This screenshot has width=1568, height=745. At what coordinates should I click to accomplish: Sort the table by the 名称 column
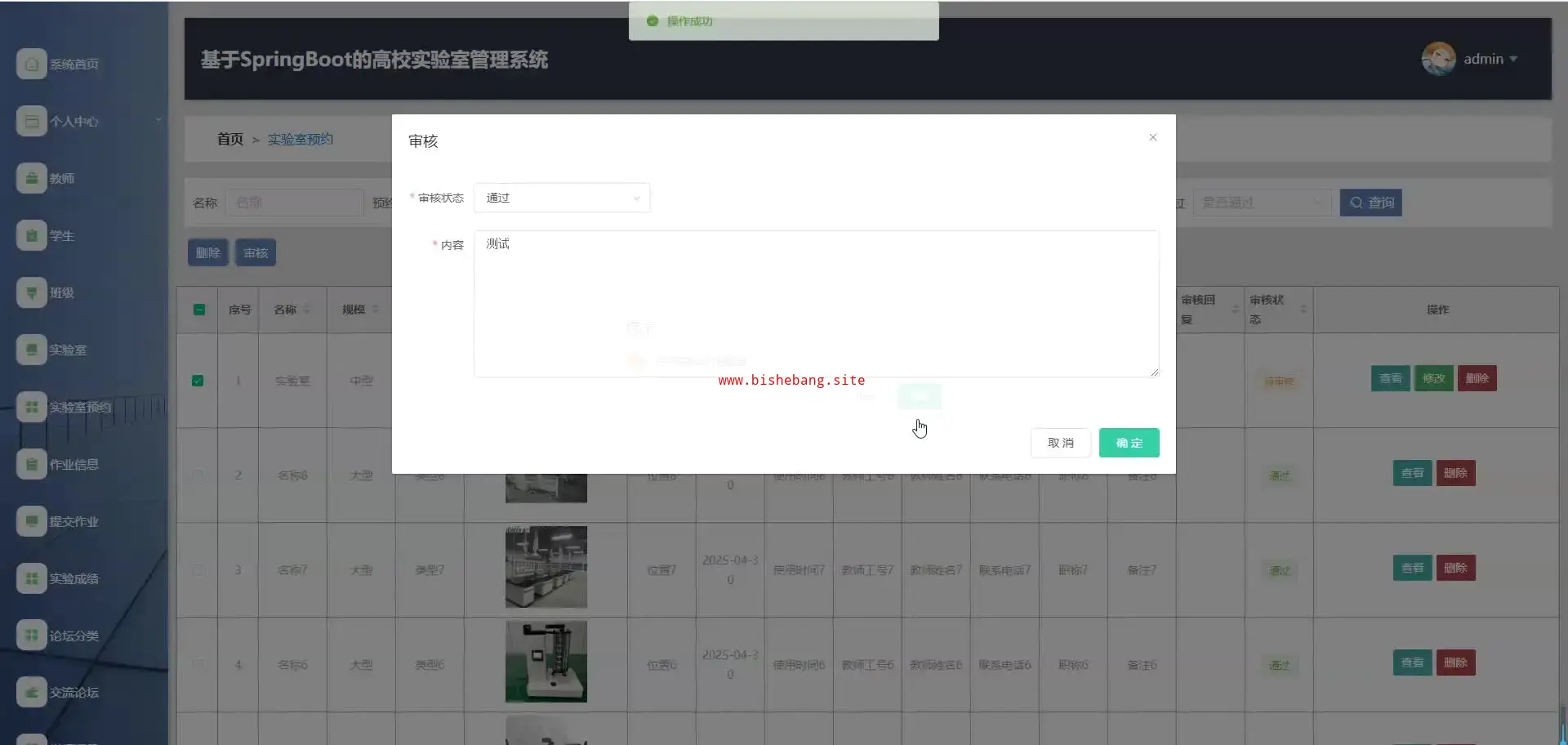coord(307,310)
